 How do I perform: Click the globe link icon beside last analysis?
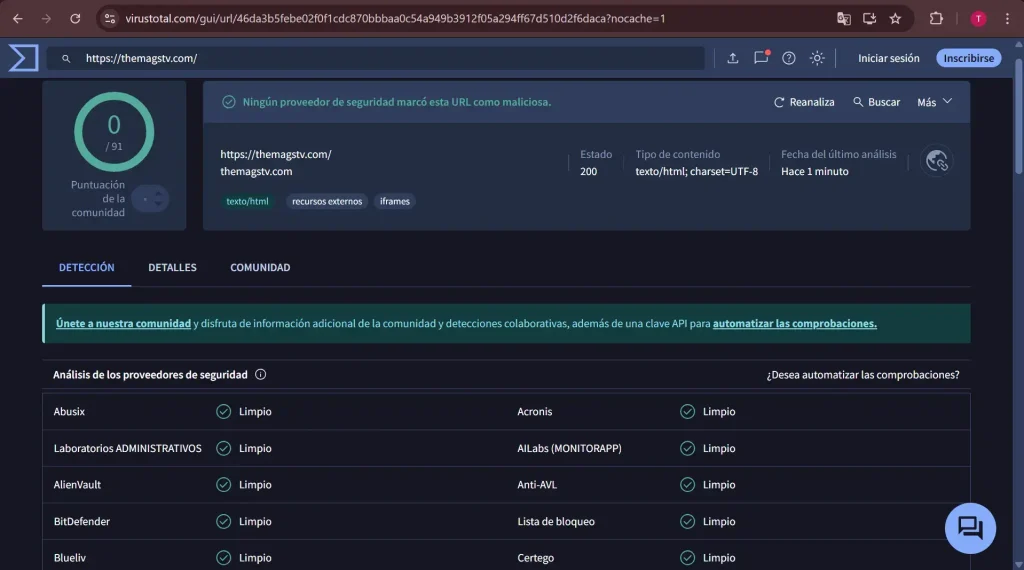936,161
